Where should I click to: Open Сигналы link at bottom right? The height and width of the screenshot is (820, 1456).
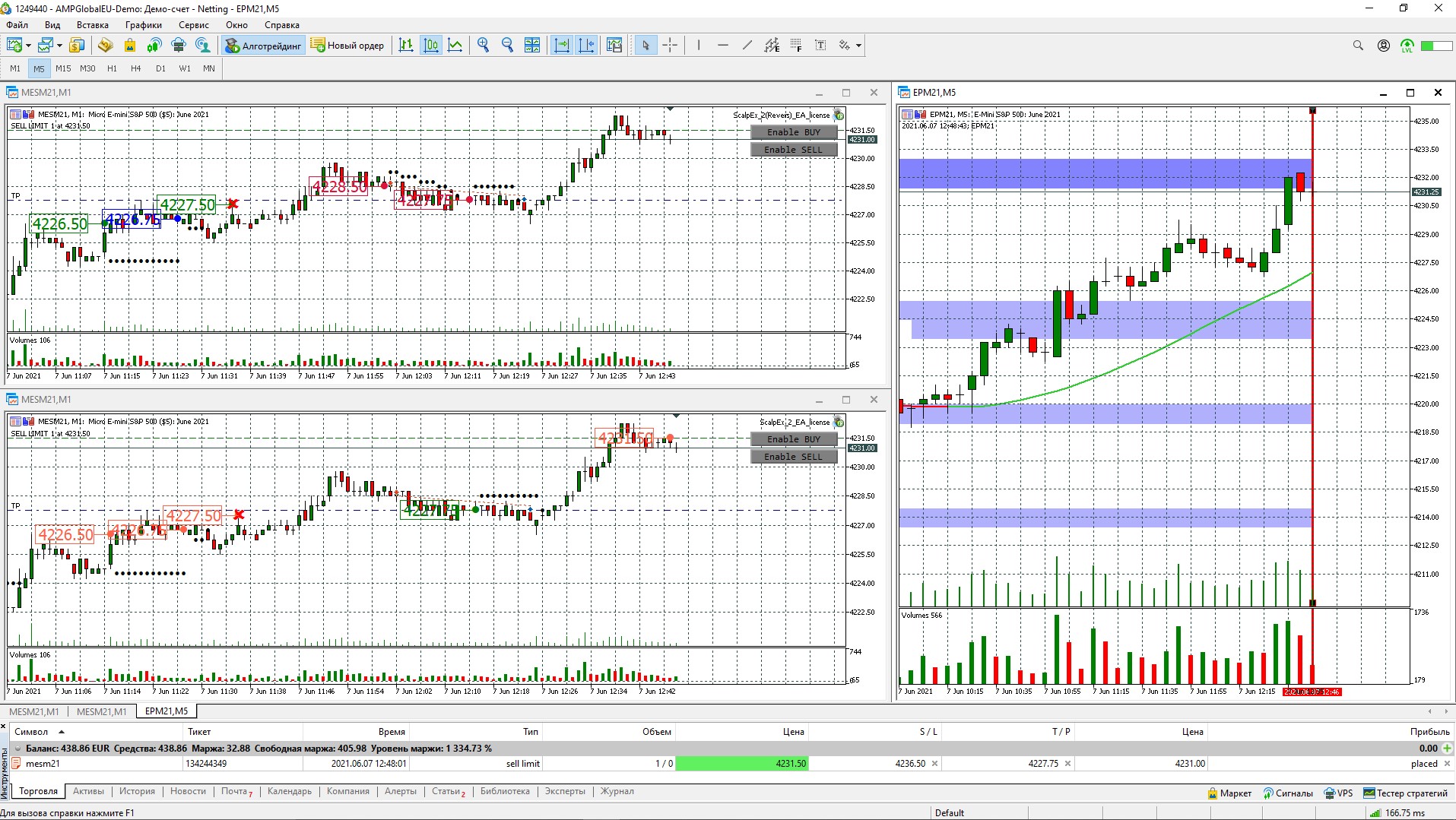coord(1288,793)
